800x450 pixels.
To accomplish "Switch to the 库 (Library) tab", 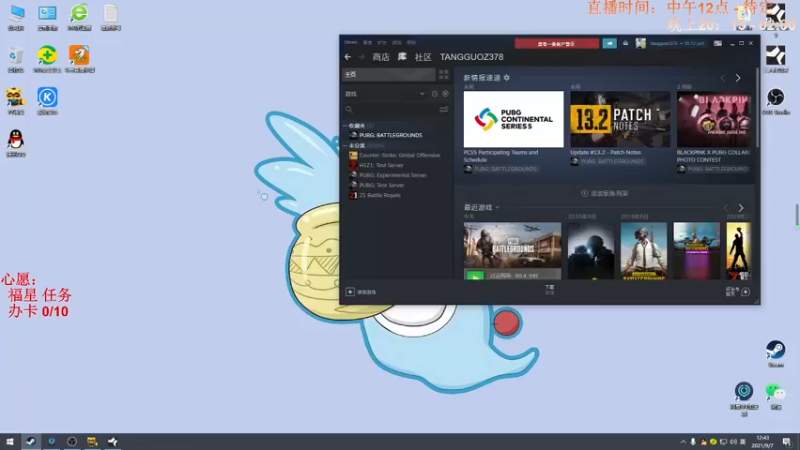I will (x=402, y=57).
